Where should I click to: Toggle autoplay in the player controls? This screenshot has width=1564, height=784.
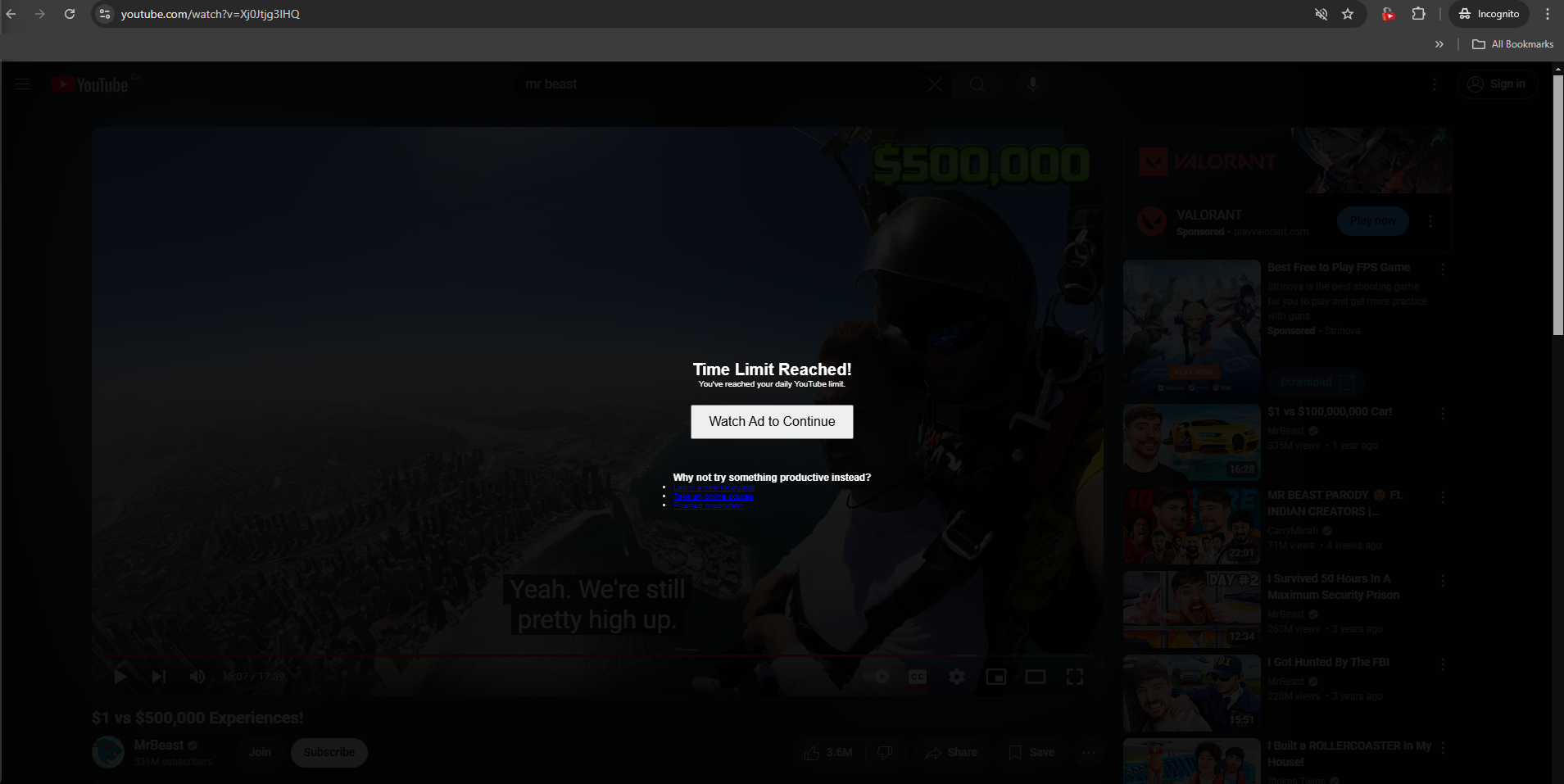tap(879, 676)
